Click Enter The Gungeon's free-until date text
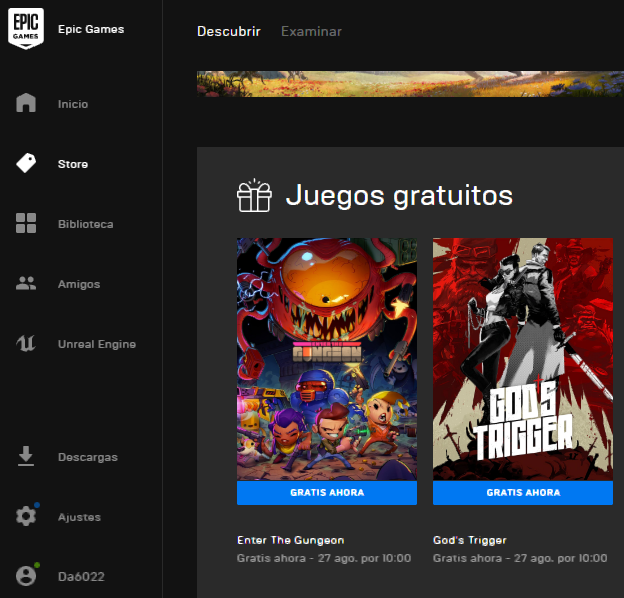 (x=324, y=558)
